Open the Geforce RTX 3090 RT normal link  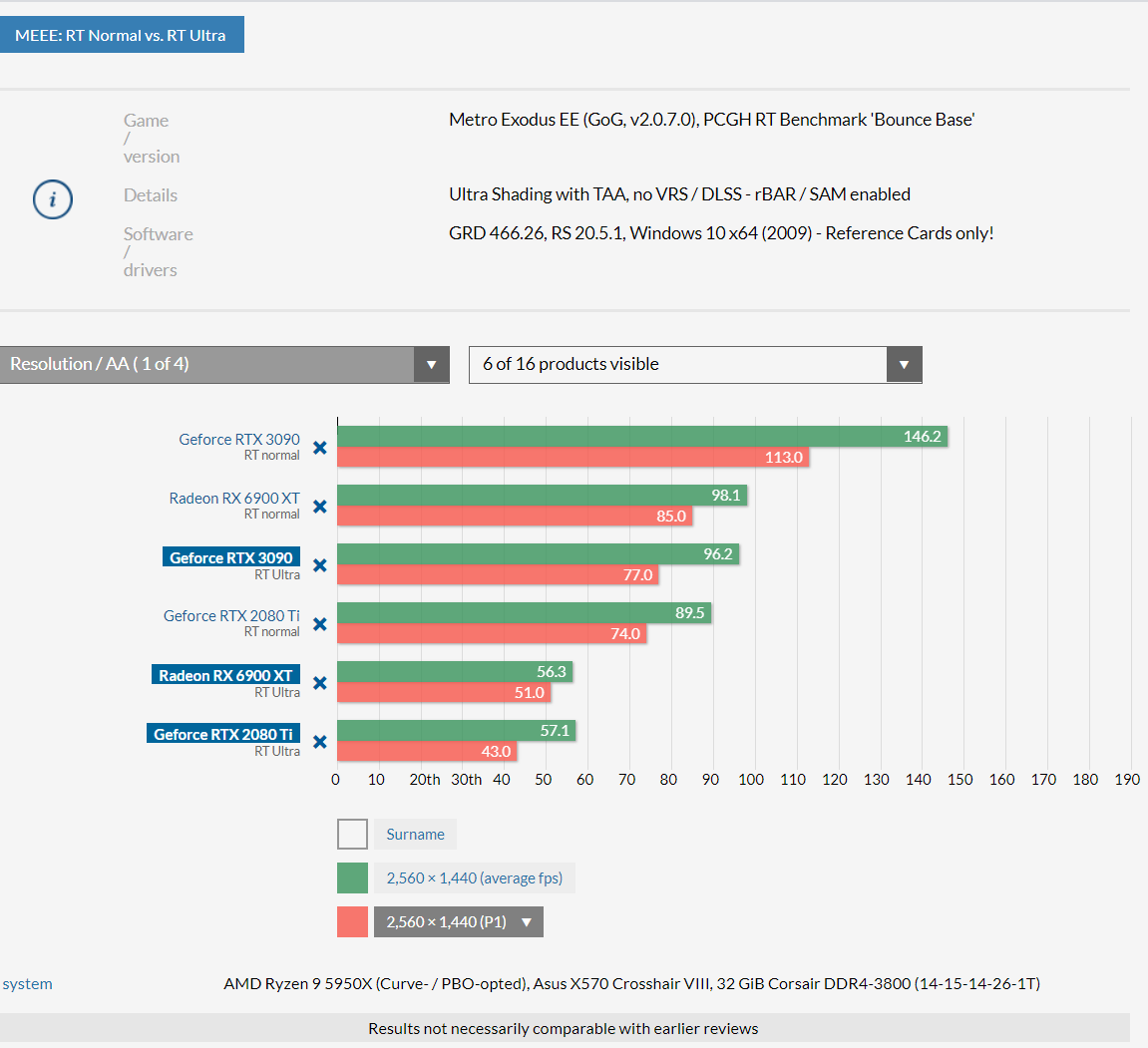tap(239, 439)
